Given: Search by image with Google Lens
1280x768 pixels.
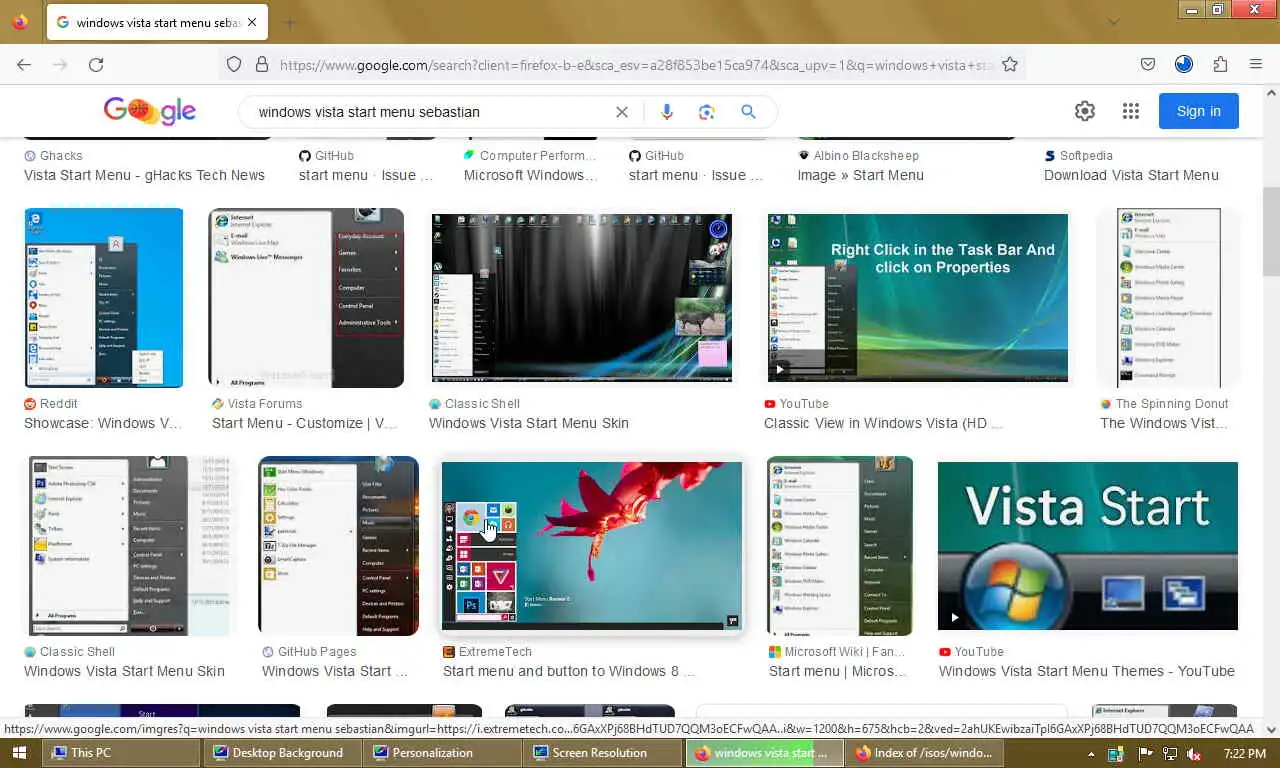Looking at the screenshot, I should click(x=707, y=112).
